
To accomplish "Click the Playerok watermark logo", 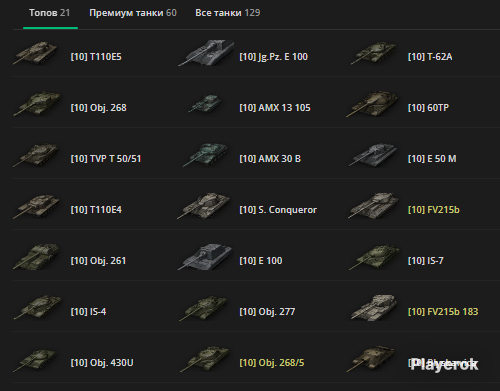I will click(x=444, y=364).
